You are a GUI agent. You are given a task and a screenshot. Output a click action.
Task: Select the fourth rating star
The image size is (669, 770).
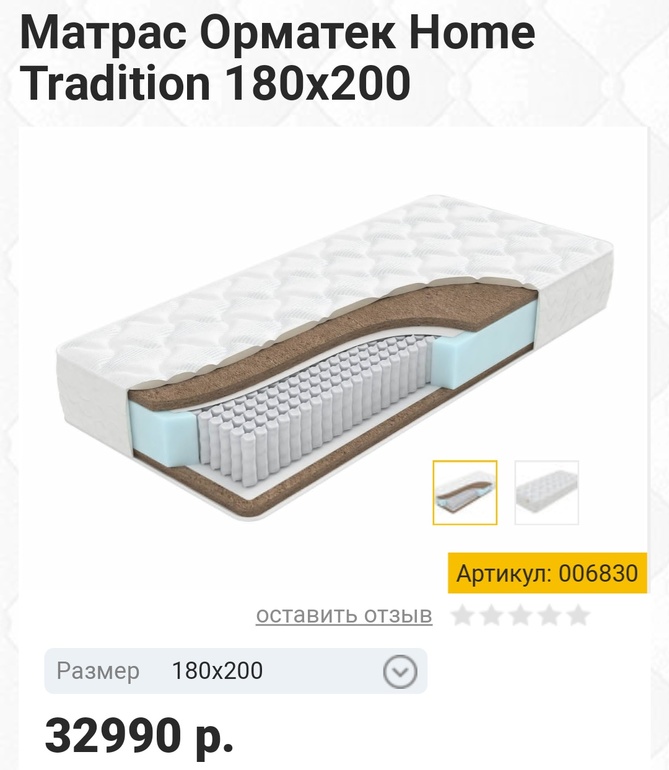(x=549, y=615)
